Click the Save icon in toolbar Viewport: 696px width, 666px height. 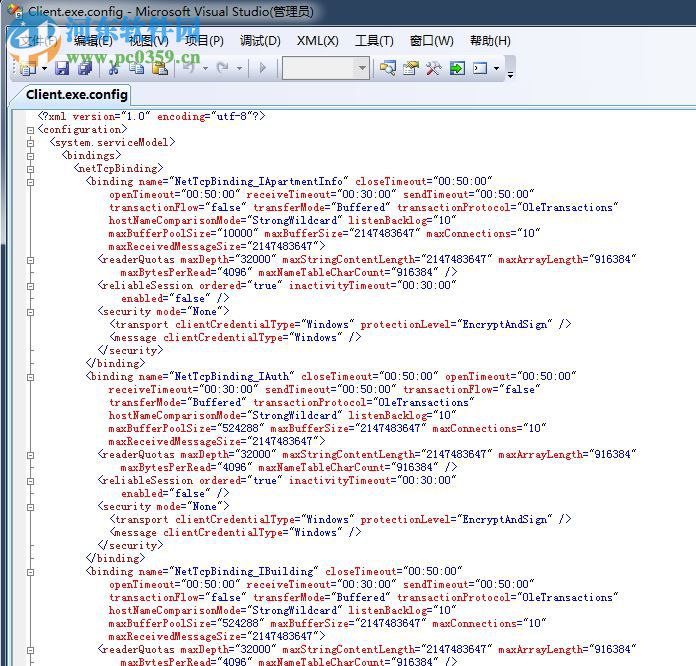tap(62, 68)
